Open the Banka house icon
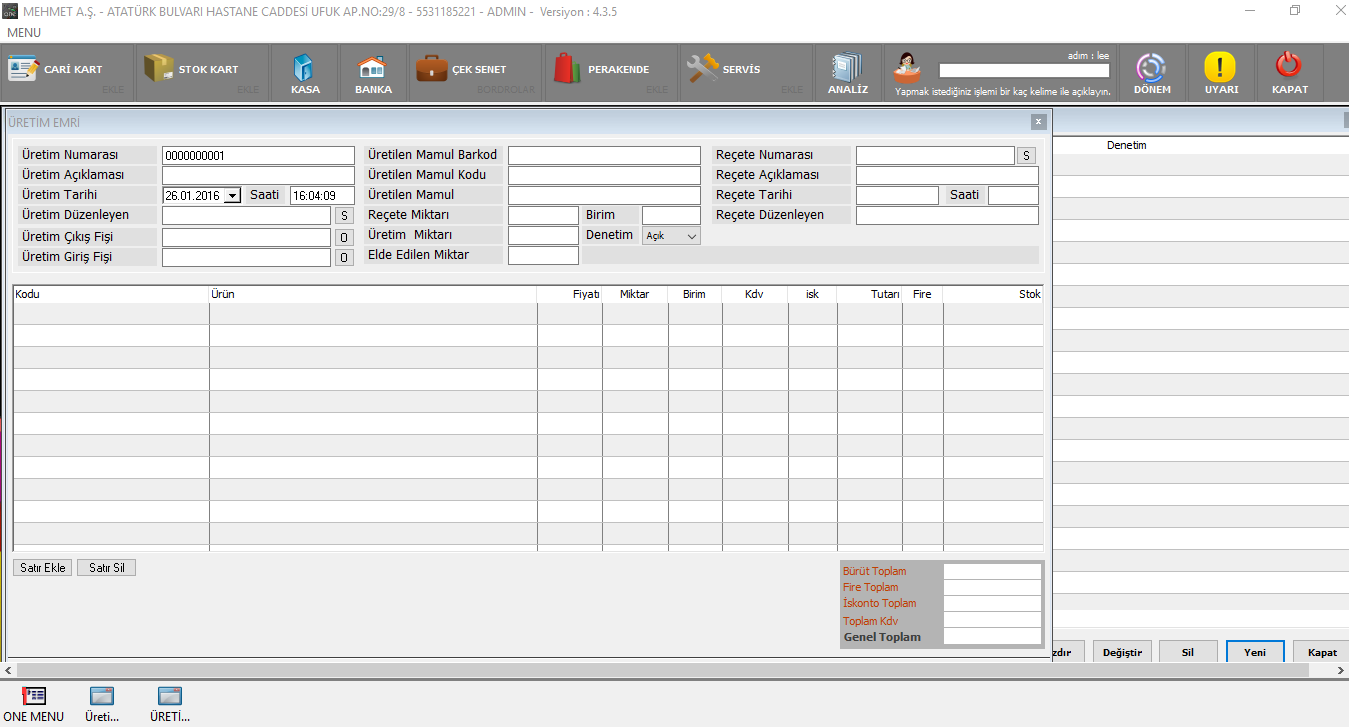1349x727 pixels. click(x=373, y=73)
